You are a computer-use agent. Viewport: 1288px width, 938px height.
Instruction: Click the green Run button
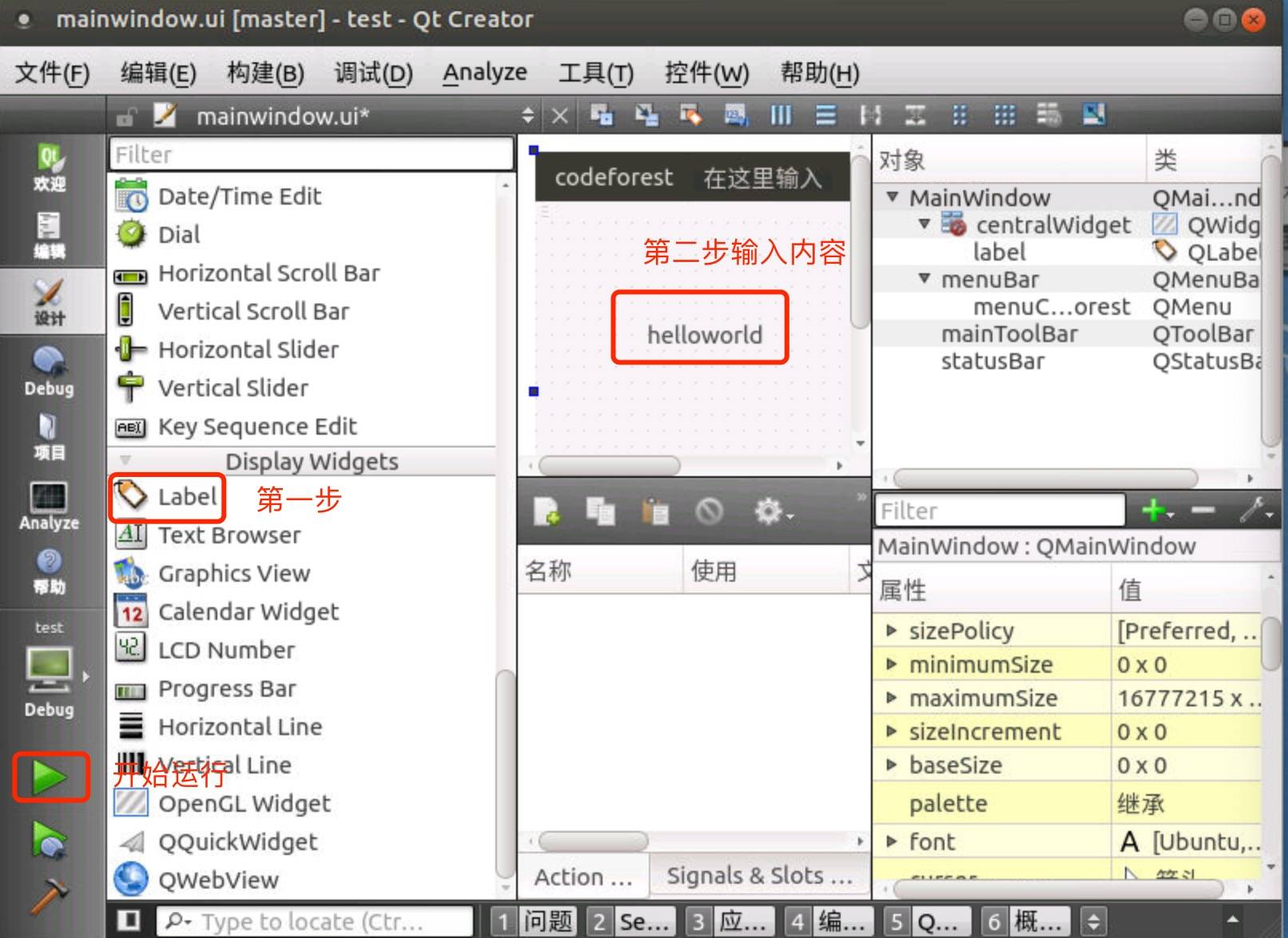click(x=50, y=777)
